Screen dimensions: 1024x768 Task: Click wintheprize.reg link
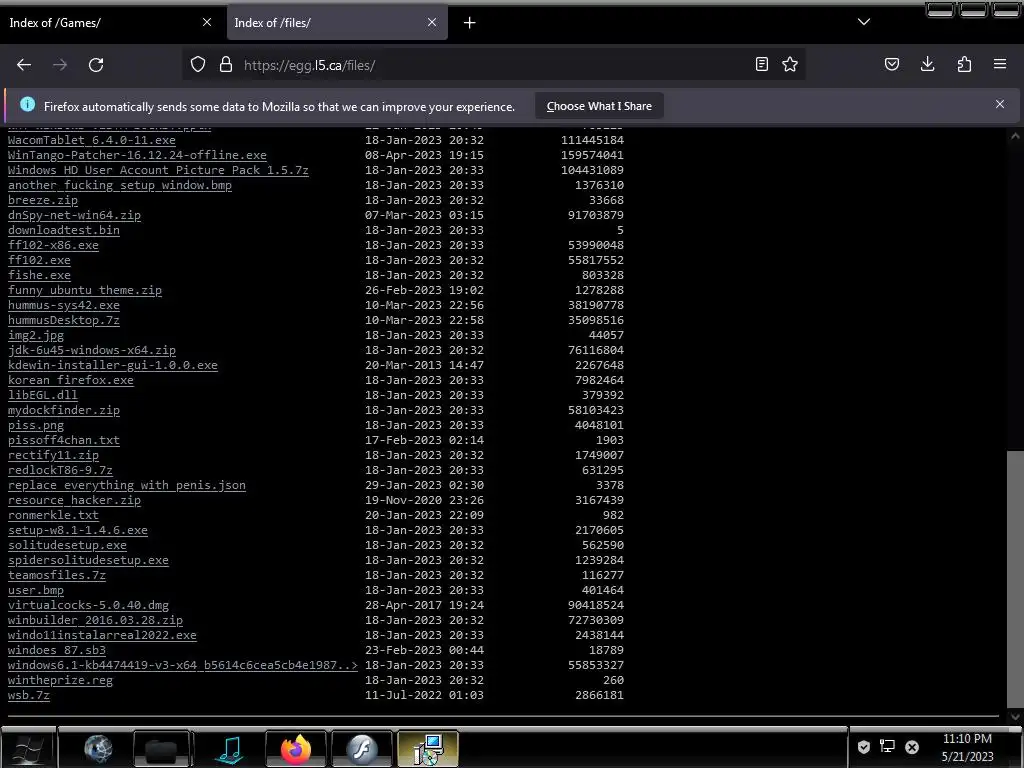[x=60, y=680]
